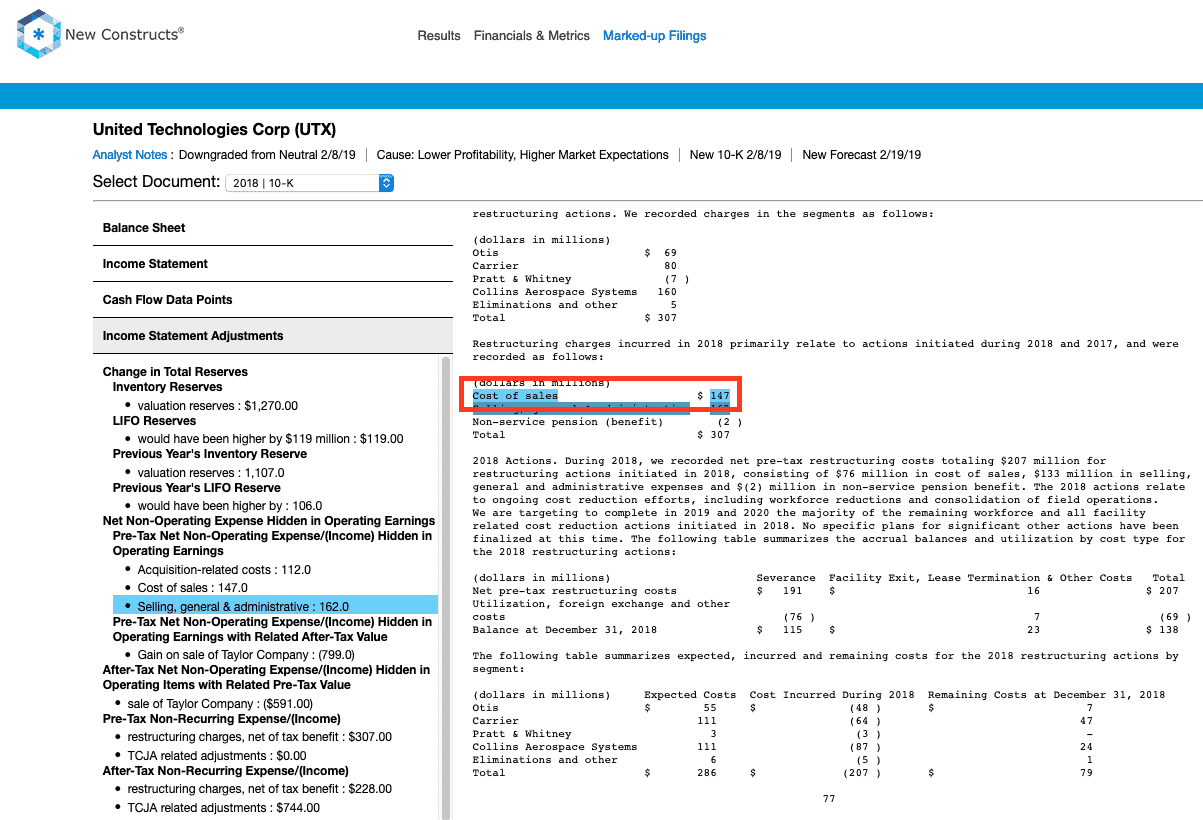The width and height of the screenshot is (1203, 820).
Task: Select the Marked-up Filings nav item
Action: click(655, 36)
